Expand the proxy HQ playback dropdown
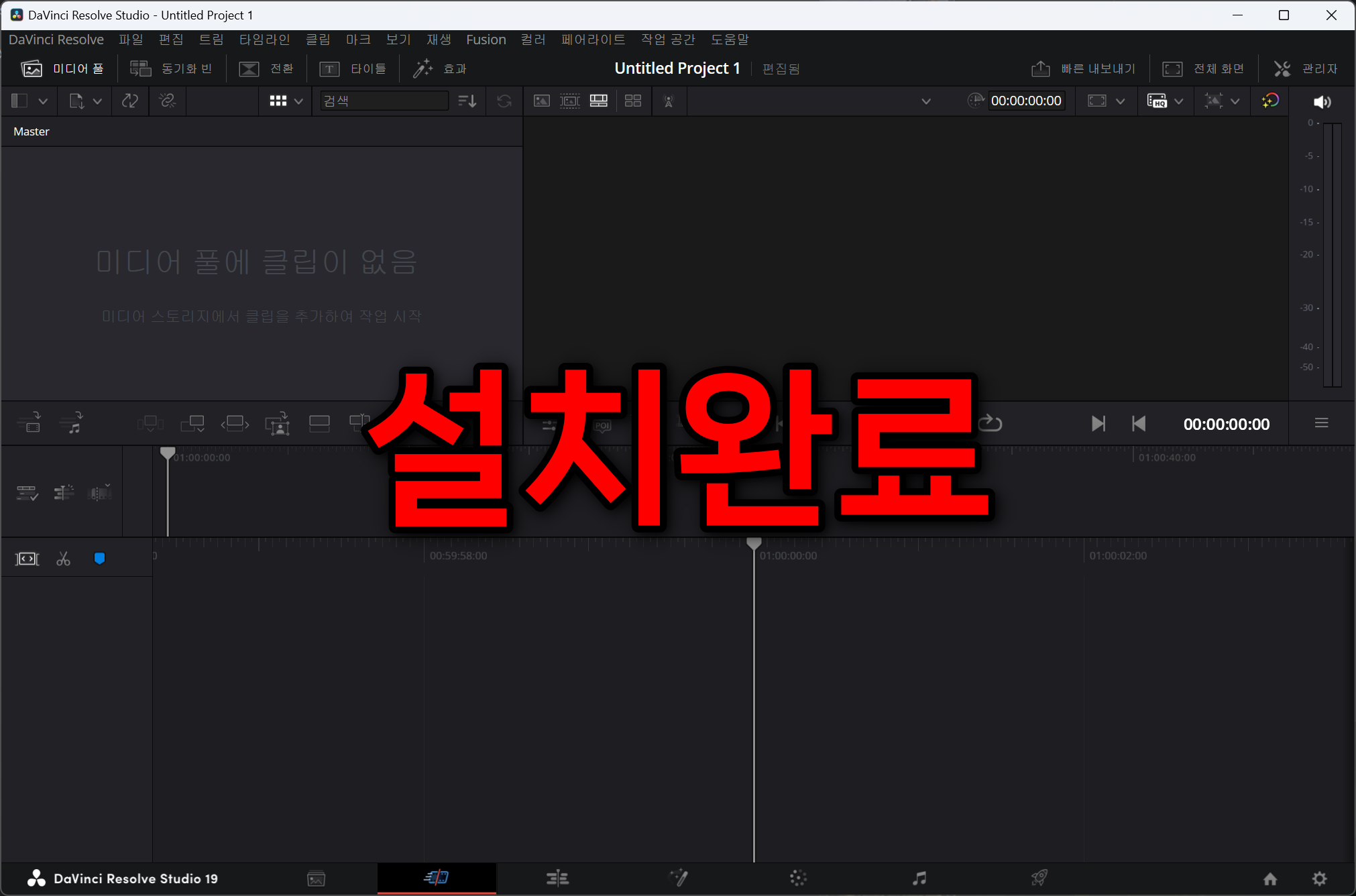The height and width of the screenshot is (896, 1356). (x=1178, y=101)
